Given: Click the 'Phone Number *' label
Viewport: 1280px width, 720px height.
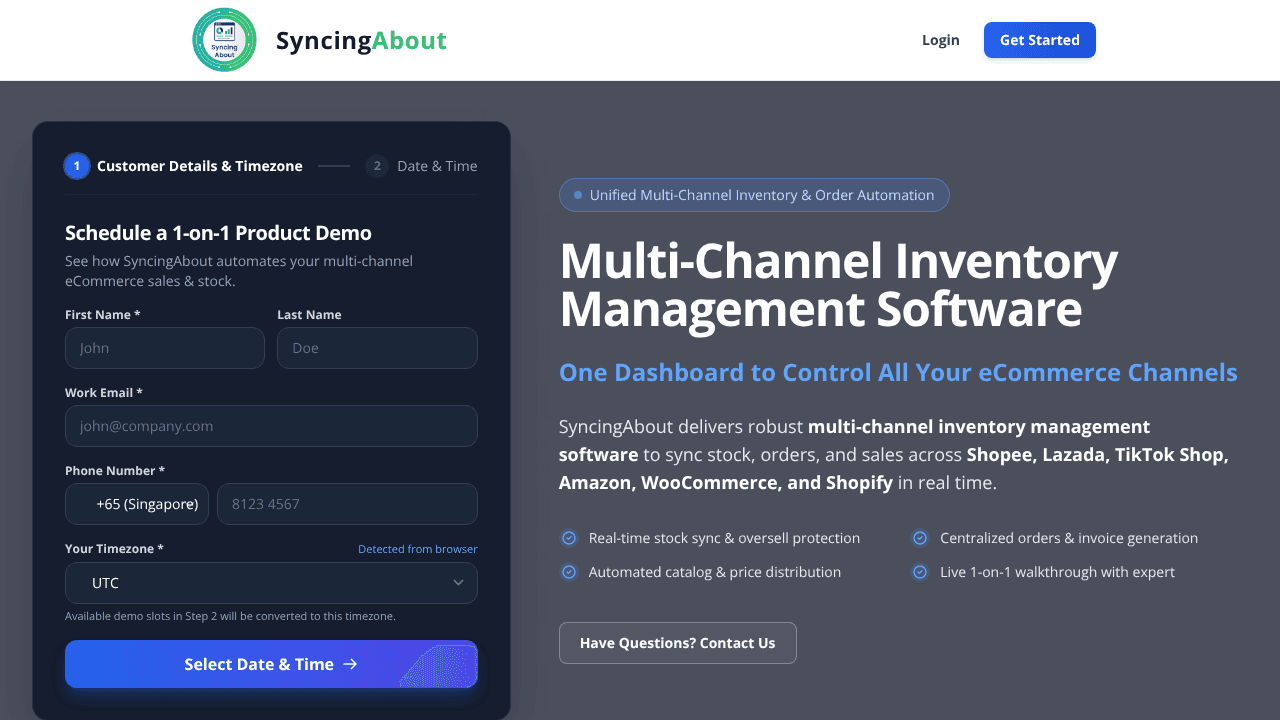Looking at the screenshot, I should click(x=115, y=471).
